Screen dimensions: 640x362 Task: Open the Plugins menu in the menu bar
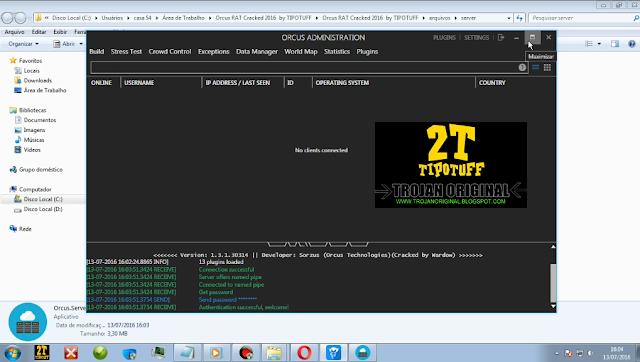point(367,51)
